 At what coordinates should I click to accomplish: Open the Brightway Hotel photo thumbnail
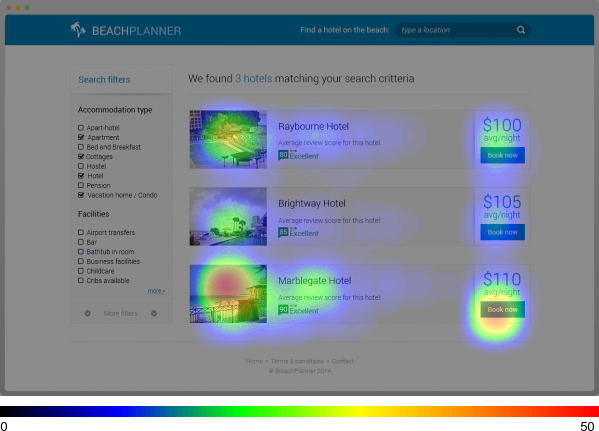pyautogui.click(x=228, y=216)
